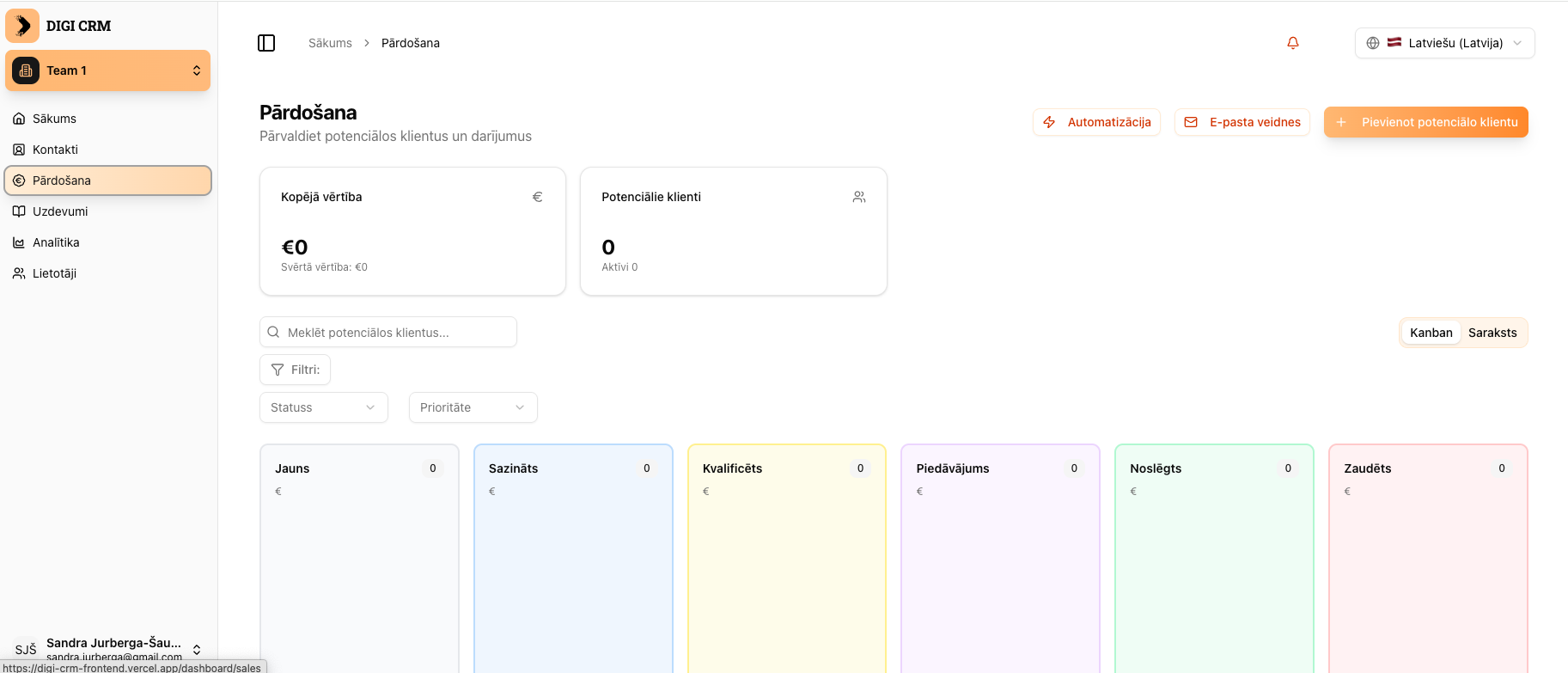Click the DIGI CRM logo icon

tap(22, 26)
